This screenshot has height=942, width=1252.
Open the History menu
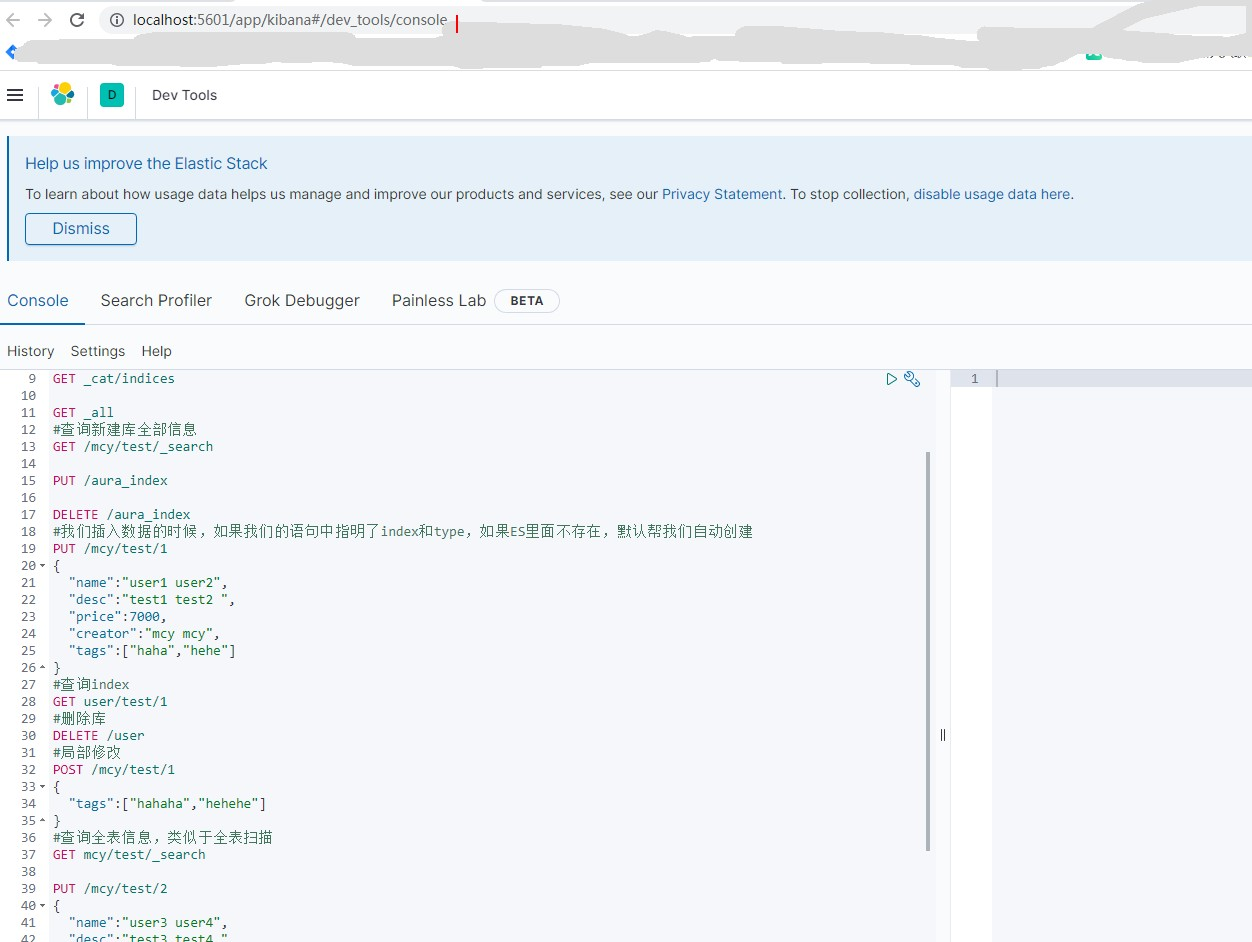pos(31,351)
